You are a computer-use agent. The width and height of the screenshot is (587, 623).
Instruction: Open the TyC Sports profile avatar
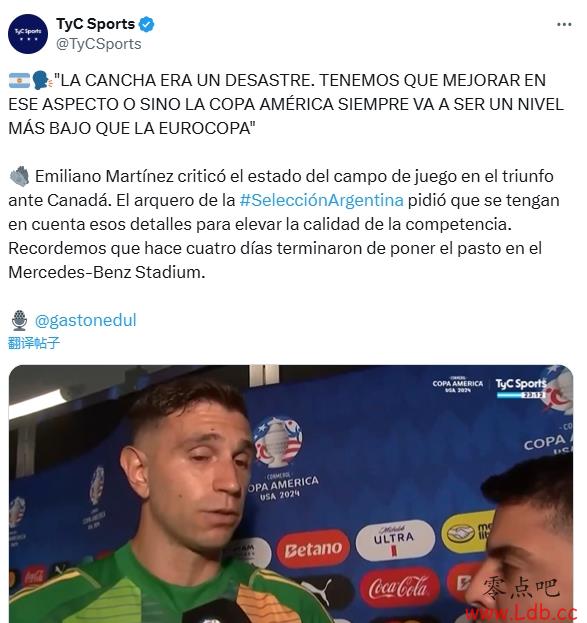pos(28,34)
